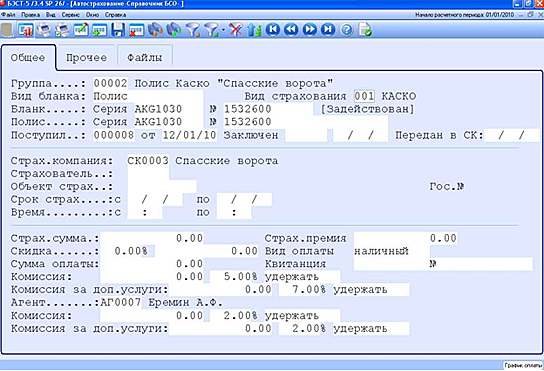This screenshot has height=371, width=544.
Task: Click the help question mark icon
Action: click(346, 30)
